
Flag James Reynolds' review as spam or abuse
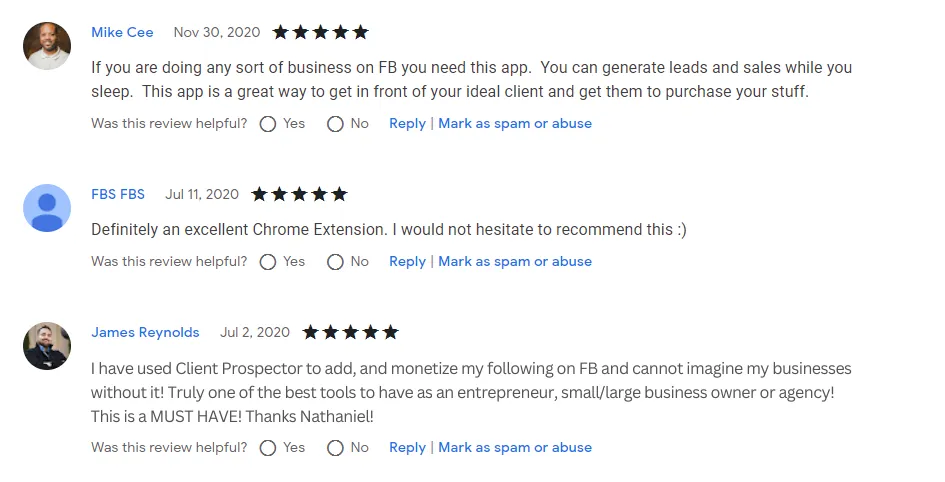click(x=515, y=448)
